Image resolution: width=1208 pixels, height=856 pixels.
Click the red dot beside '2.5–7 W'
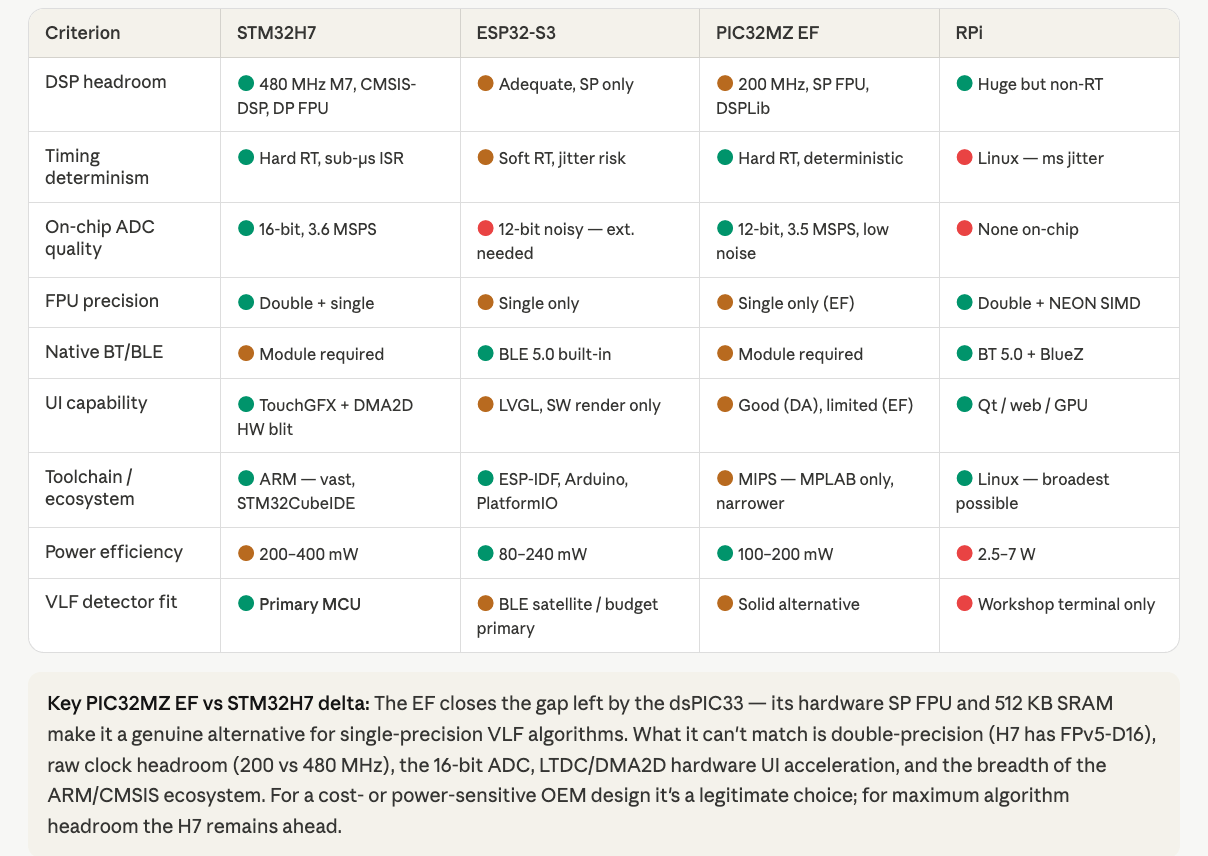click(964, 553)
